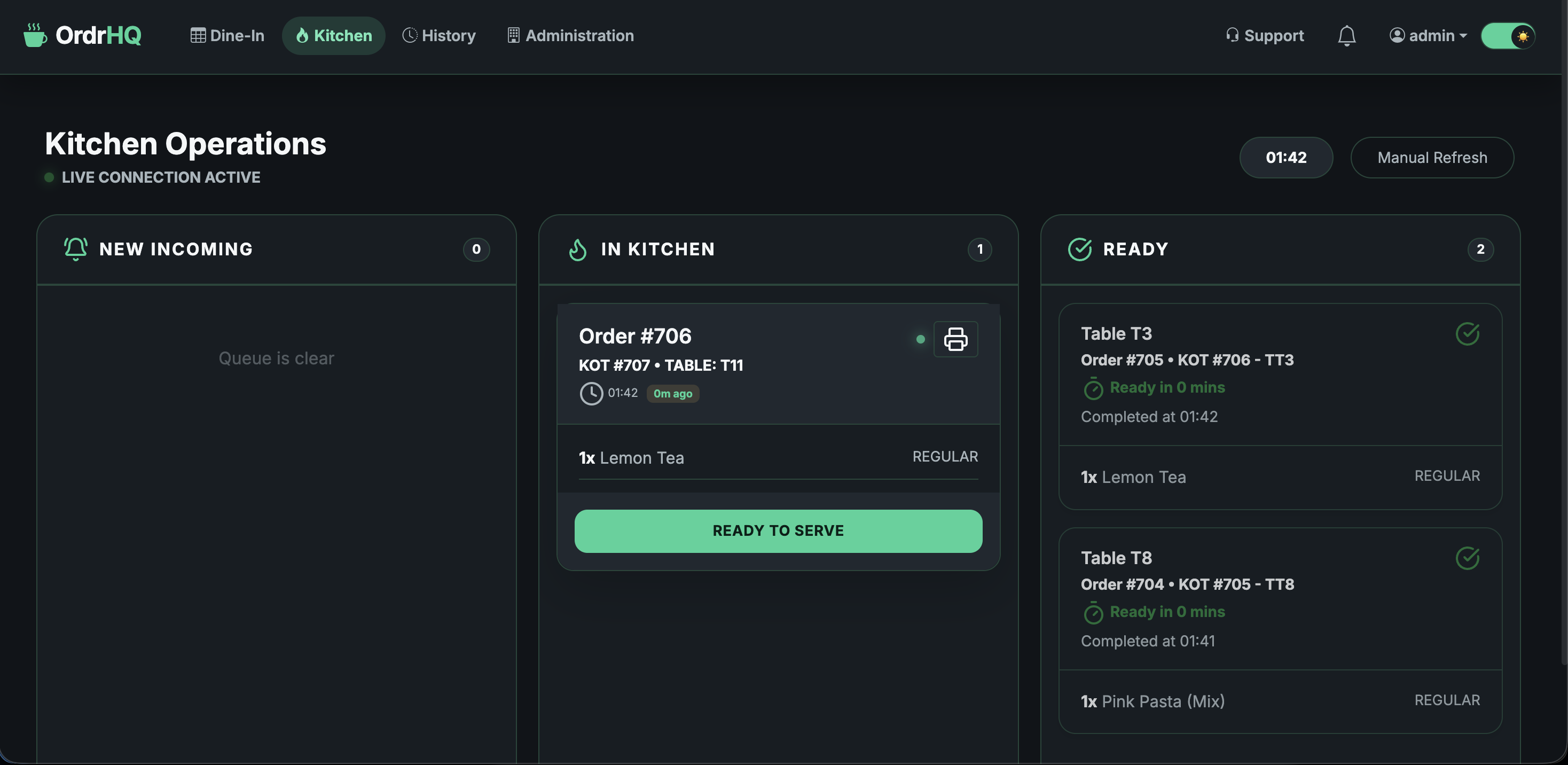This screenshot has width=1568, height=765.
Task: Click the Table T8 heading
Action: [x=1116, y=557]
